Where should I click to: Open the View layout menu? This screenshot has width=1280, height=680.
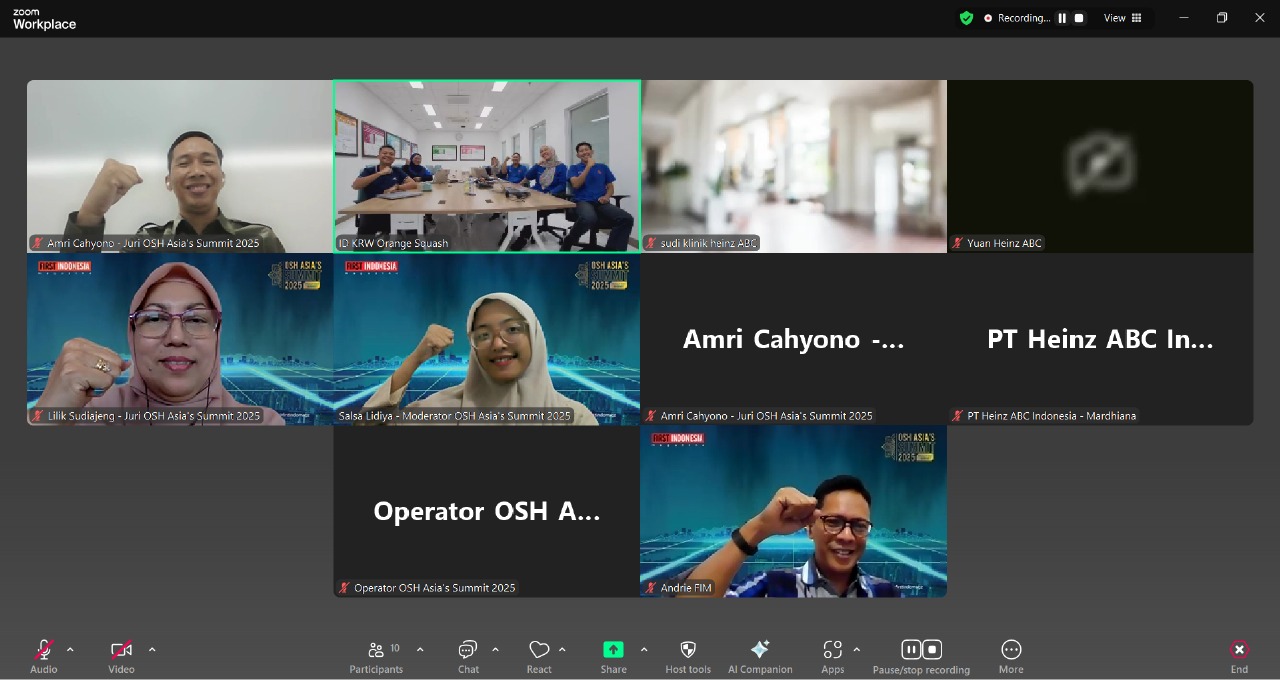point(1123,18)
